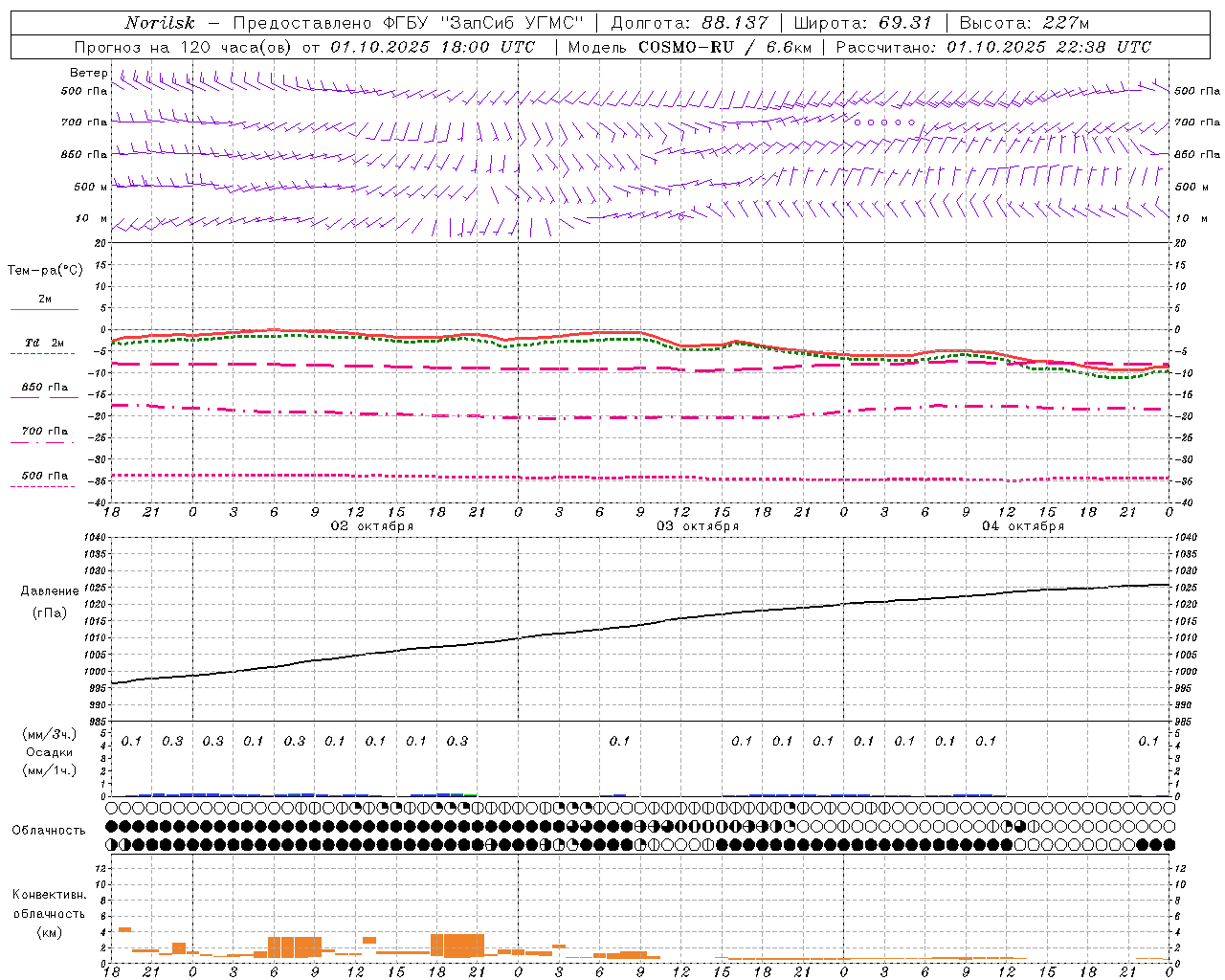The height and width of the screenshot is (980, 1225).
Task: Click the '500 гПа' temperature legend entry
Action: (45, 476)
